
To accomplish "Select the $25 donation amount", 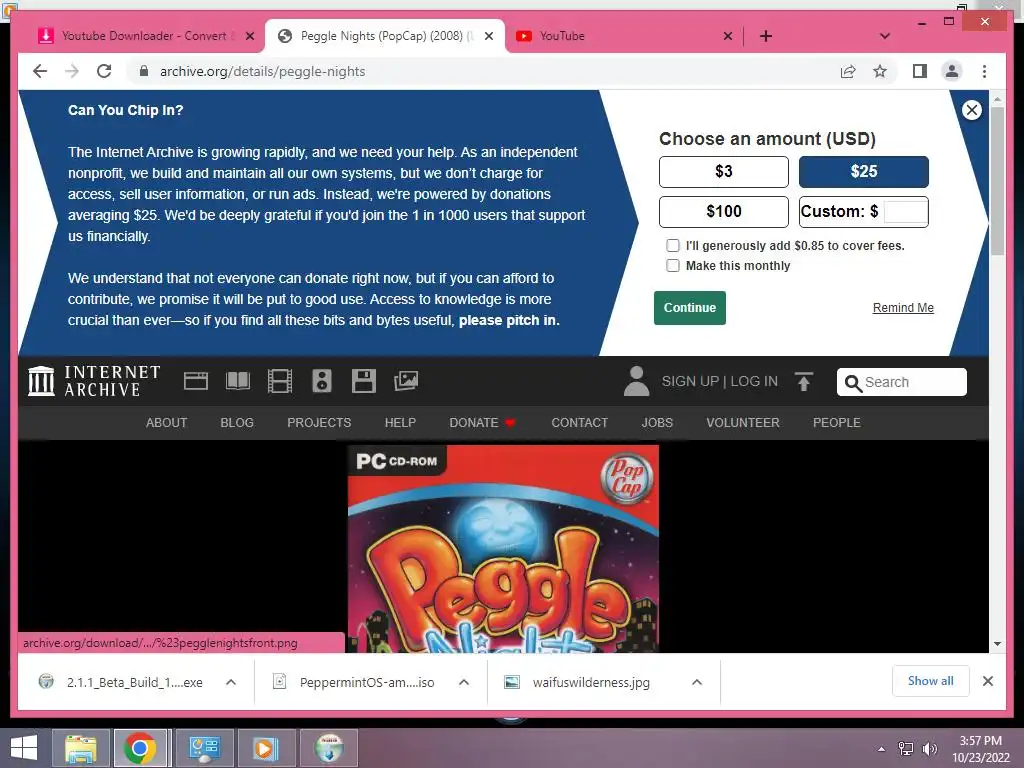I will tap(863, 172).
